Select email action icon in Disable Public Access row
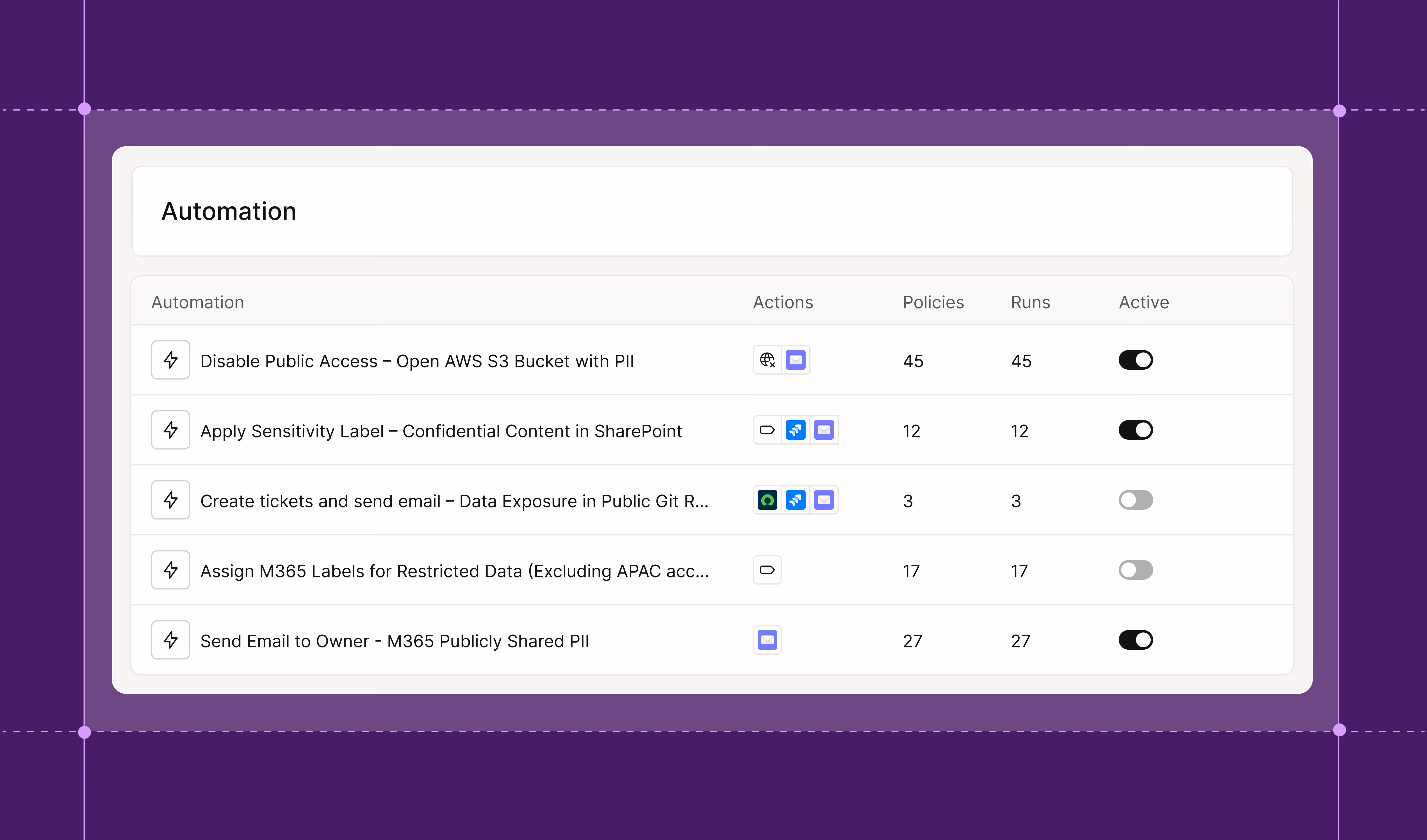 tap(796, 360)
